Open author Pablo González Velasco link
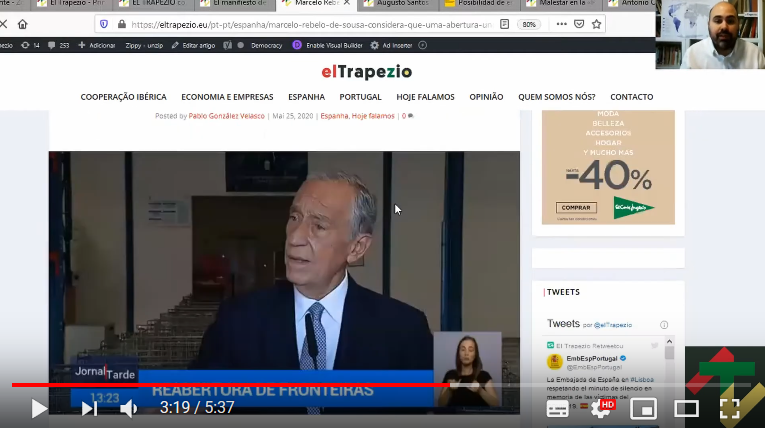Viewport: 765px width, 428px height. pyautogui.click(x=226, y=116)
